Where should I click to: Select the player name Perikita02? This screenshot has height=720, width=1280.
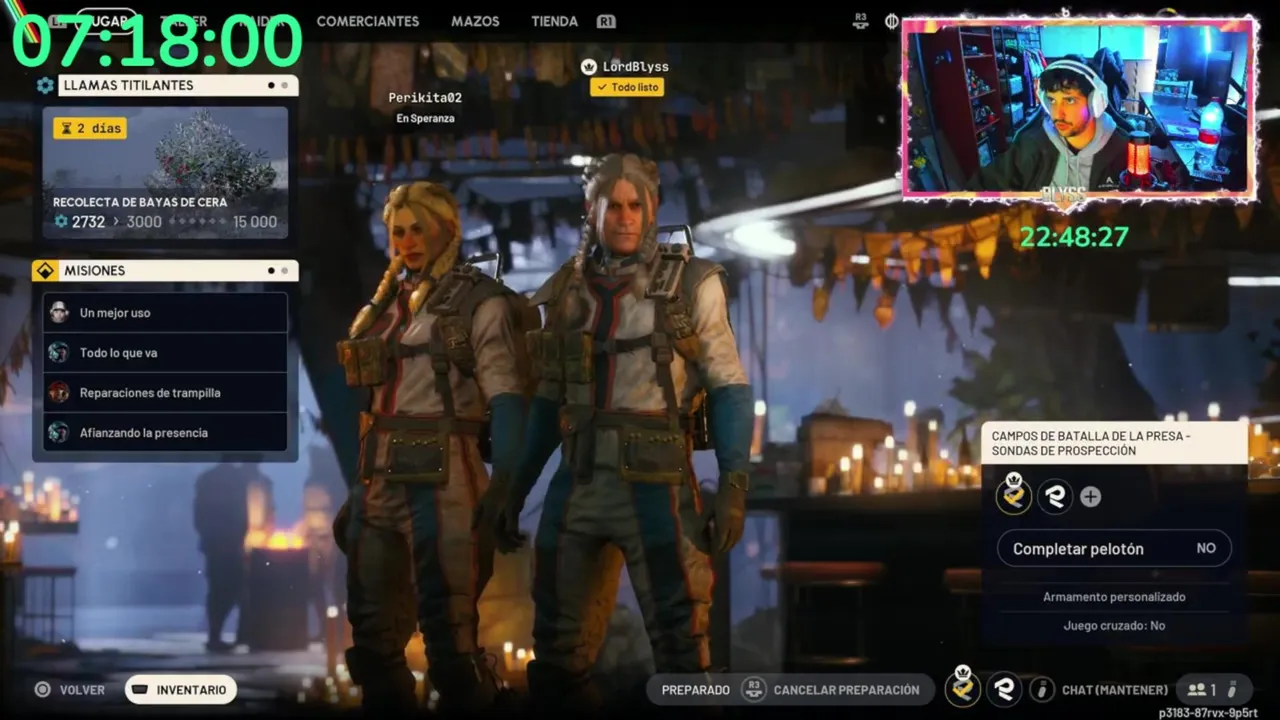[425, 98]
